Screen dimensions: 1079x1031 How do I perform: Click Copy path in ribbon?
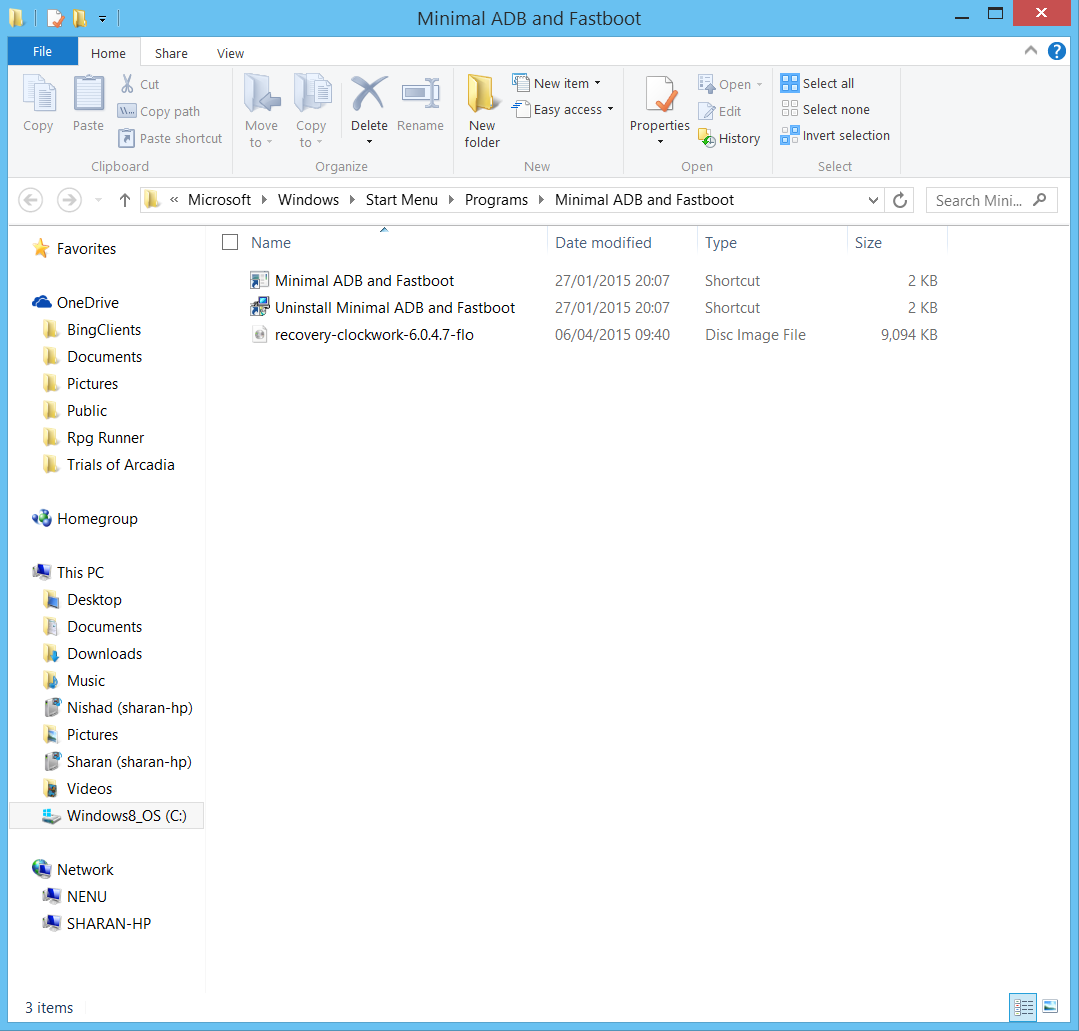(x=159, y=111)
